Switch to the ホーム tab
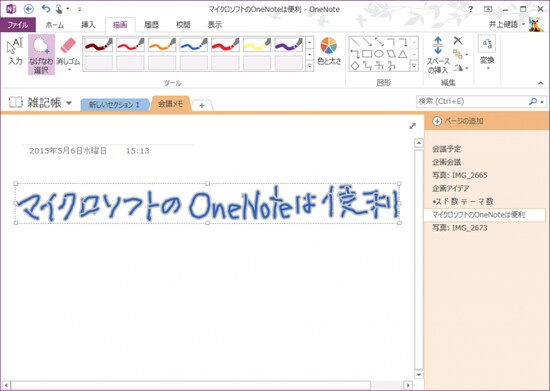Screen dimensions: 550x391 click(55, 25)
